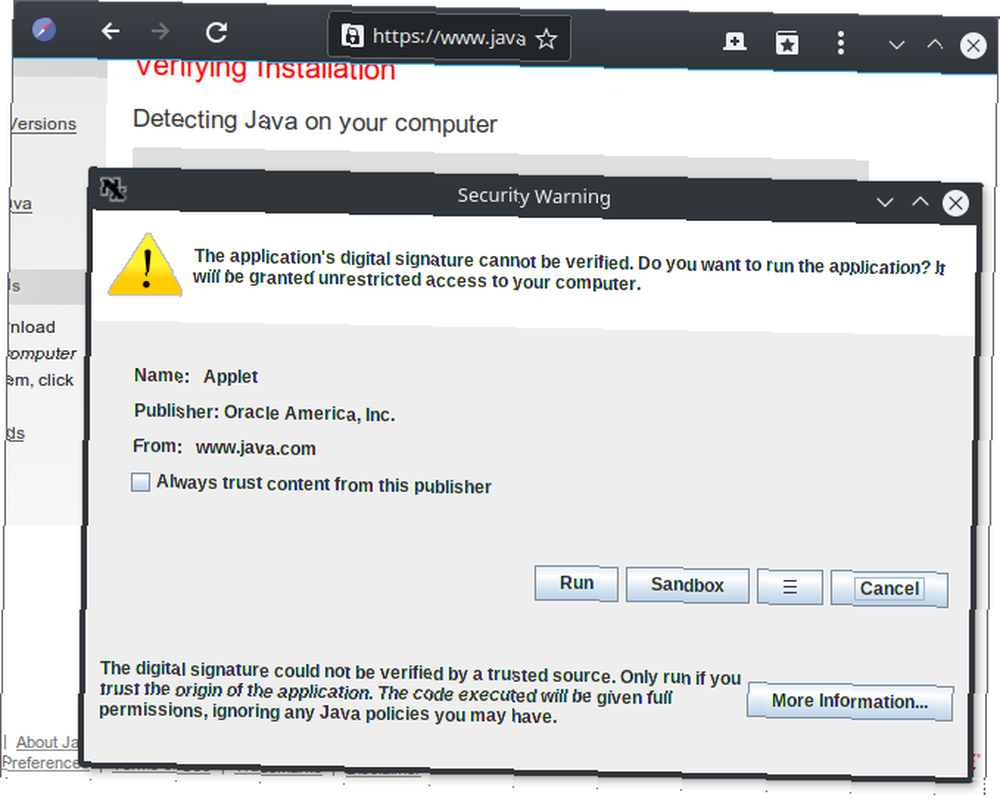
Task: Maximize the browser window with its chevron-up
Action: click(935, 44)
